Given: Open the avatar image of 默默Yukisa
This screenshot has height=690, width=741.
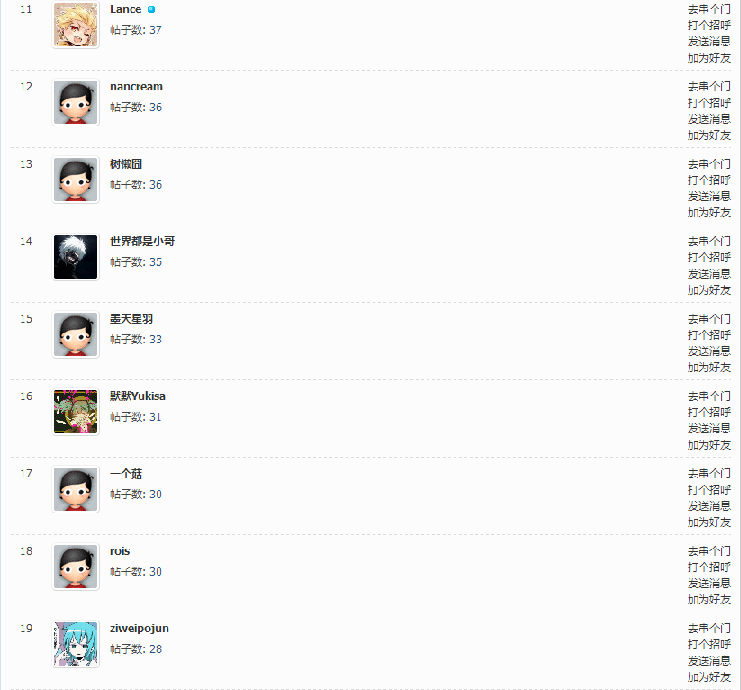Looking at the screenshot, I should (76, 412).
